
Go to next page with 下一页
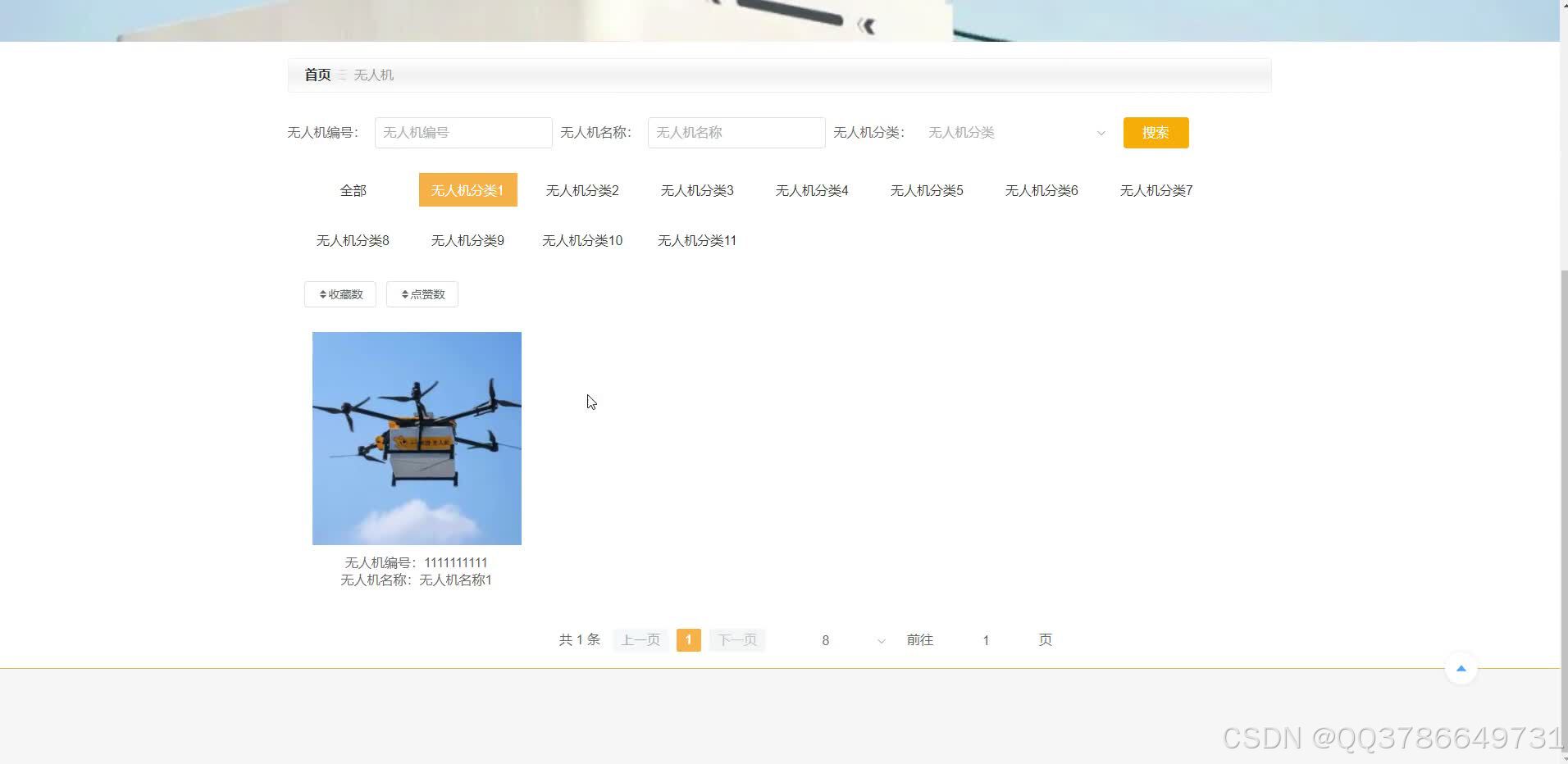coord(737,640)
